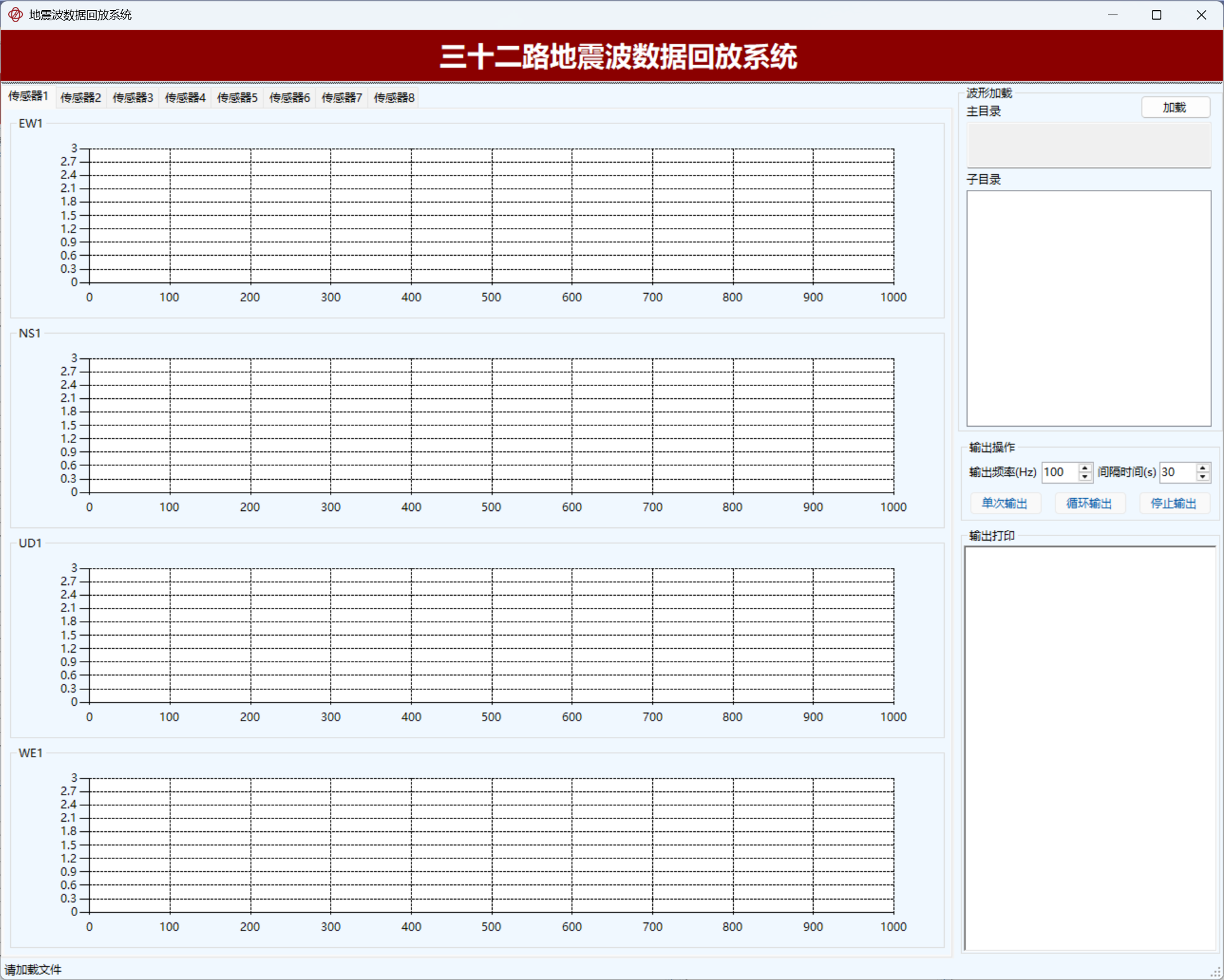Screen dimensions: 1224x980
Task: Click the app icon in title bar
Action: pos(15,15)
